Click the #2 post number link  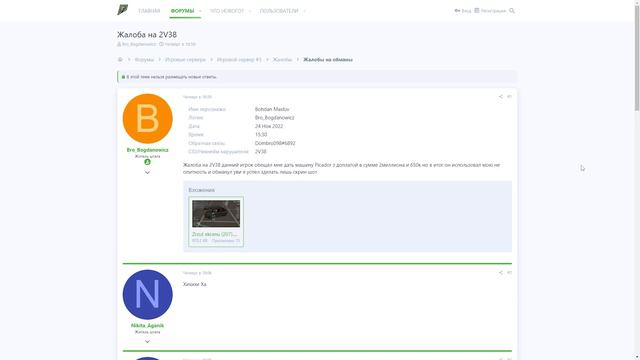click(509, 273)
